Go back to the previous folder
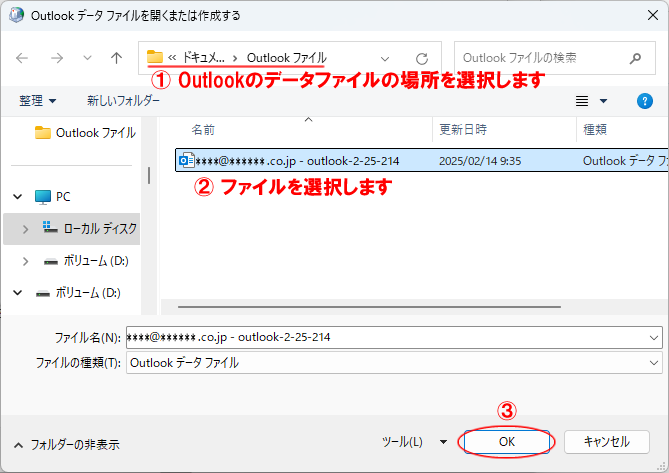This screenshot has width=669, height=473. tap(22, 58)
